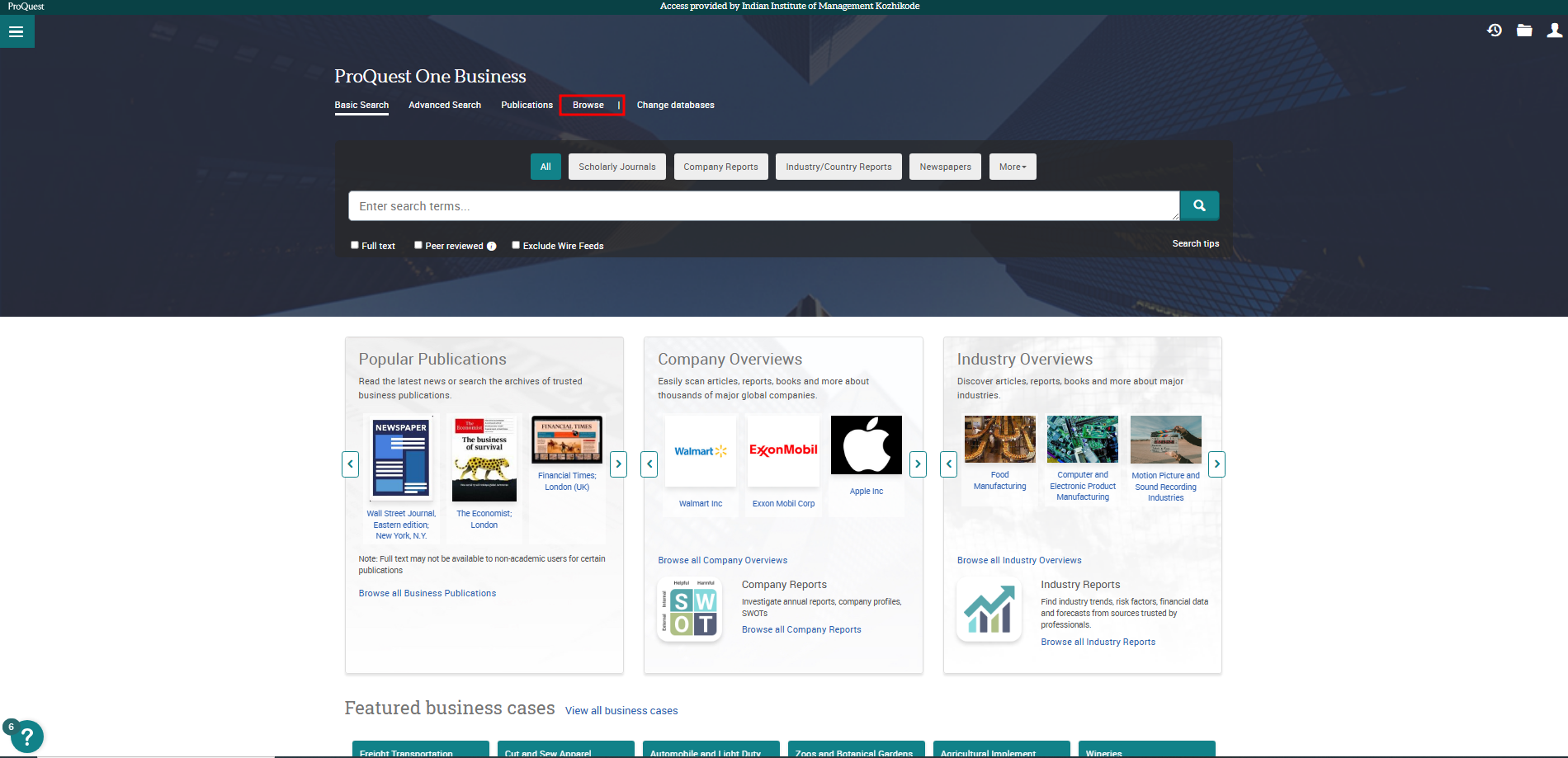
Task: Open Browse all Company Overviews link
Action: [x=722, y=560]
